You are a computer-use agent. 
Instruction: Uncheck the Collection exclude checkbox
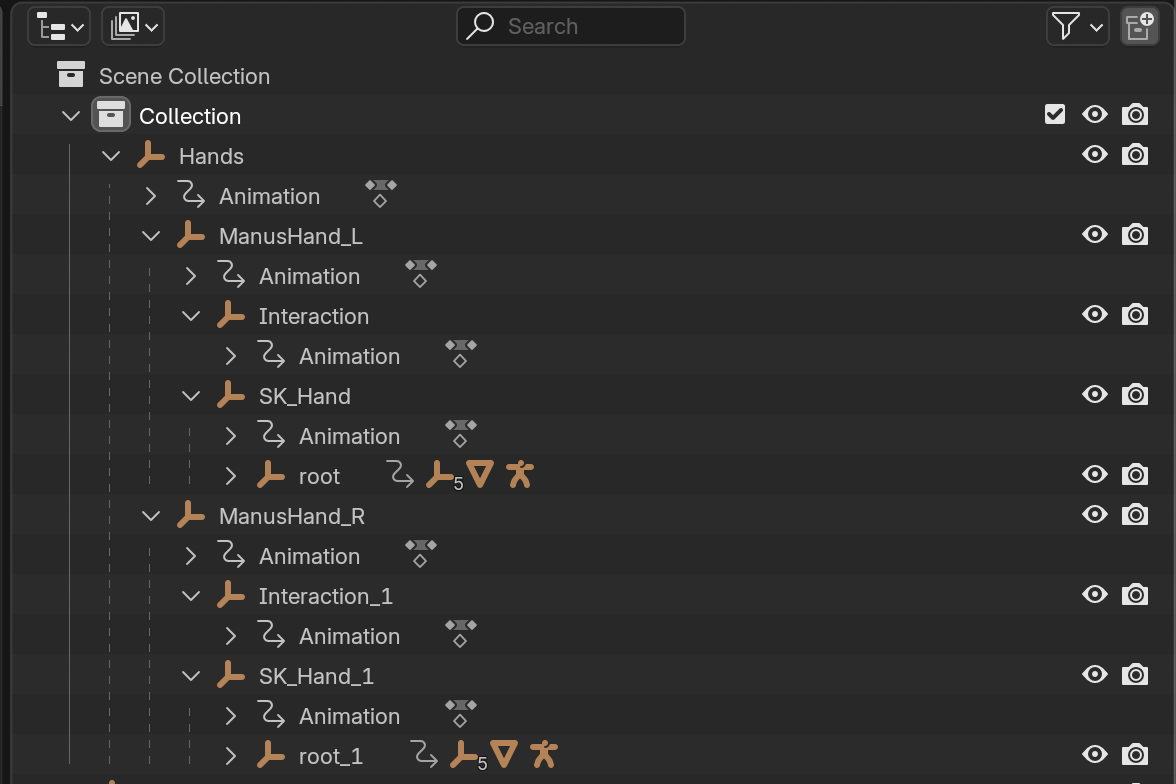[1055, 114]
